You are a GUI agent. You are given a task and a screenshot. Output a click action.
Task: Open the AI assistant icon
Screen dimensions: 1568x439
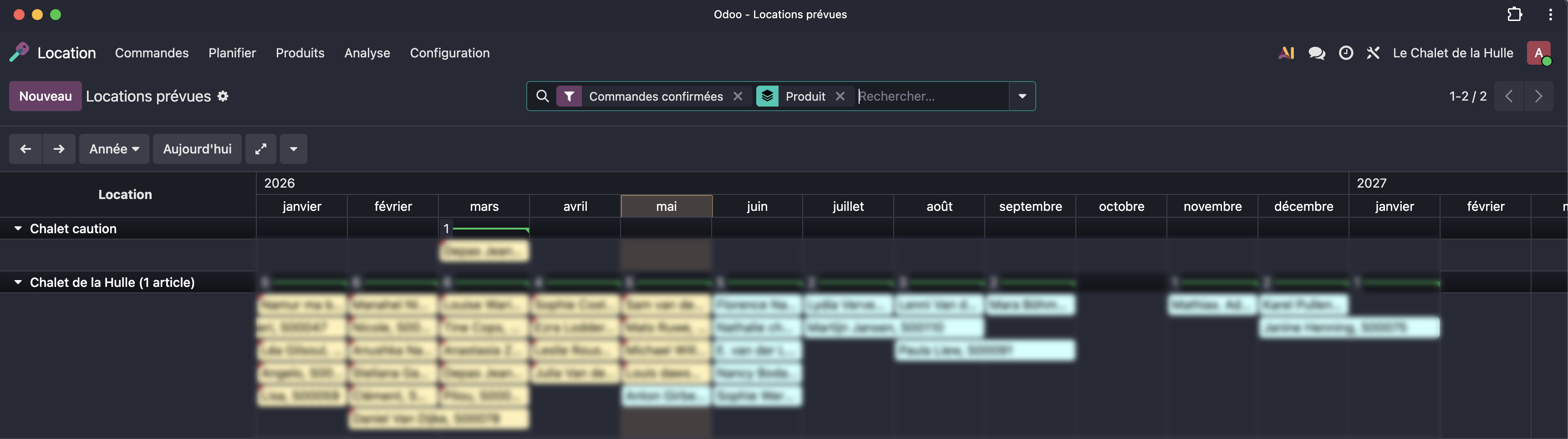click(1286, 53)
